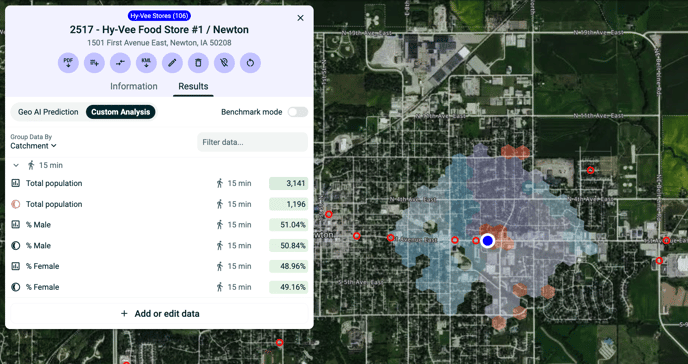The width and height of the screenshot is (688, 364).
Task: Toggle Benchmark mode switch
Action: 297,112
